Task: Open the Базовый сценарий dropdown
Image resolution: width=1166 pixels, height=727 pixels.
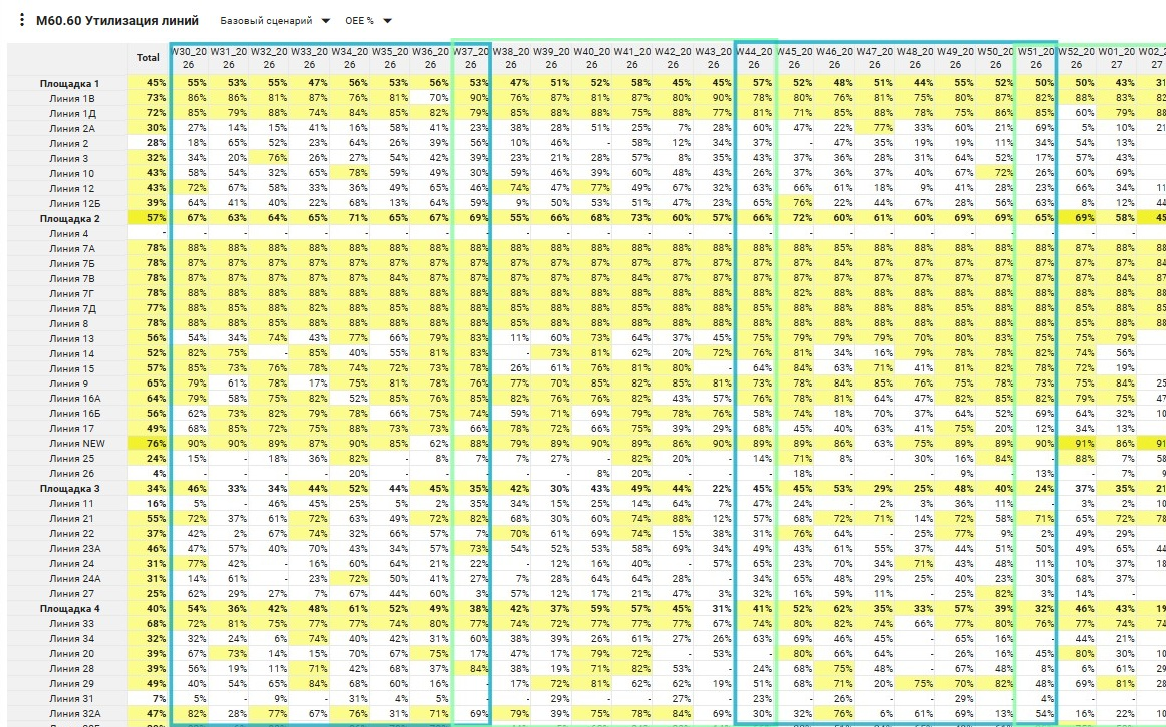Action: pos(274,21)
